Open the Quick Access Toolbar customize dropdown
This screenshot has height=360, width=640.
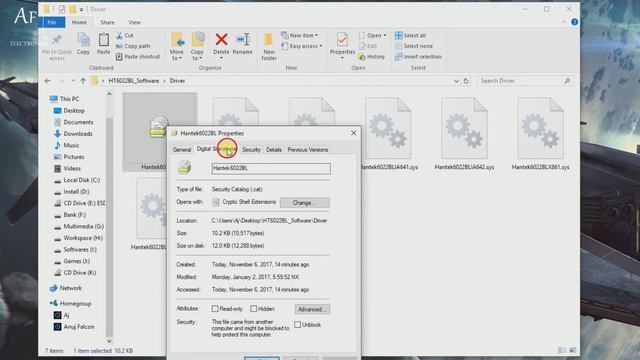coord(81,9)
